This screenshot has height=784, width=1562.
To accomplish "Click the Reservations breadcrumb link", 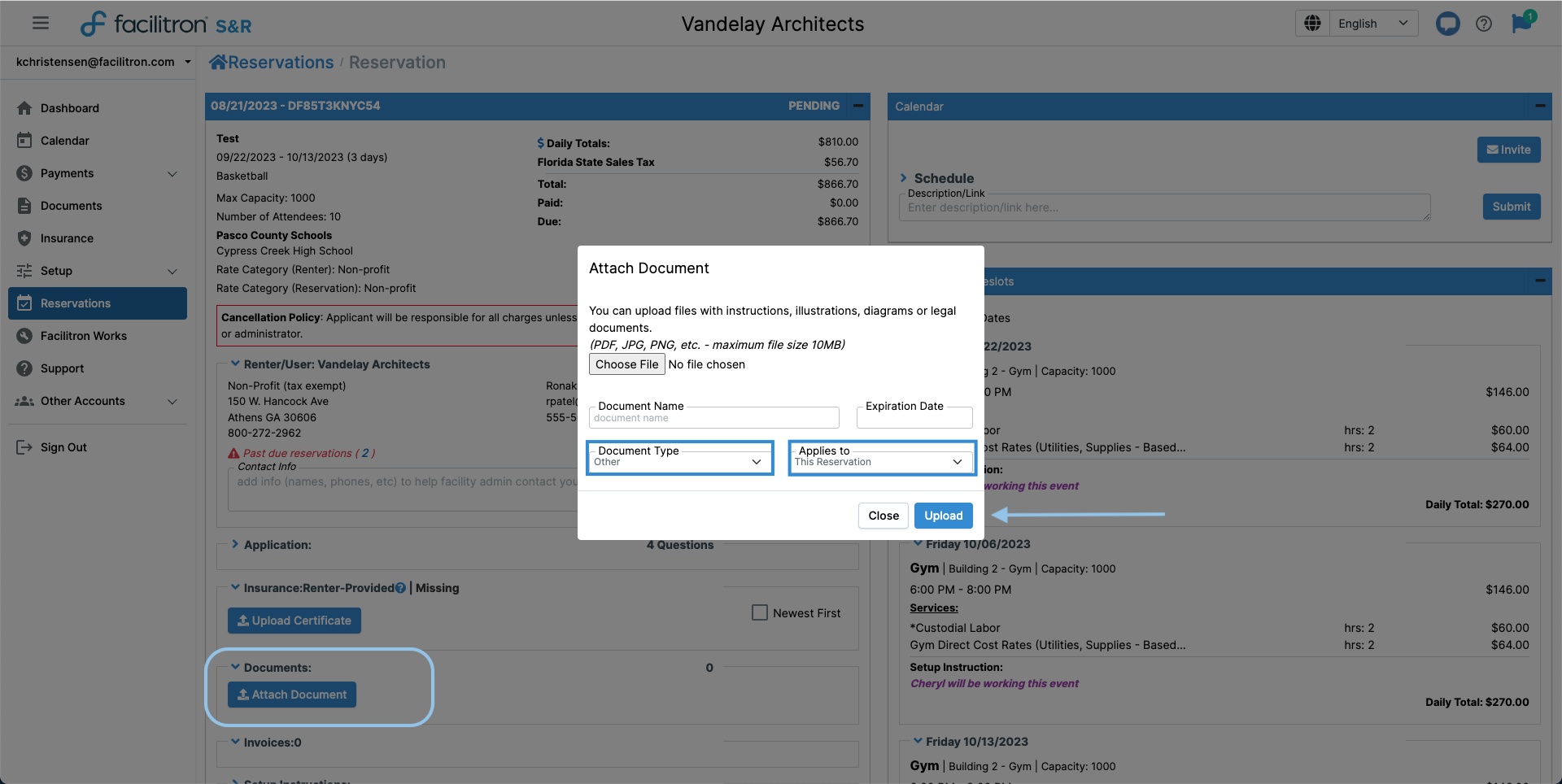I will coord(280,63).
